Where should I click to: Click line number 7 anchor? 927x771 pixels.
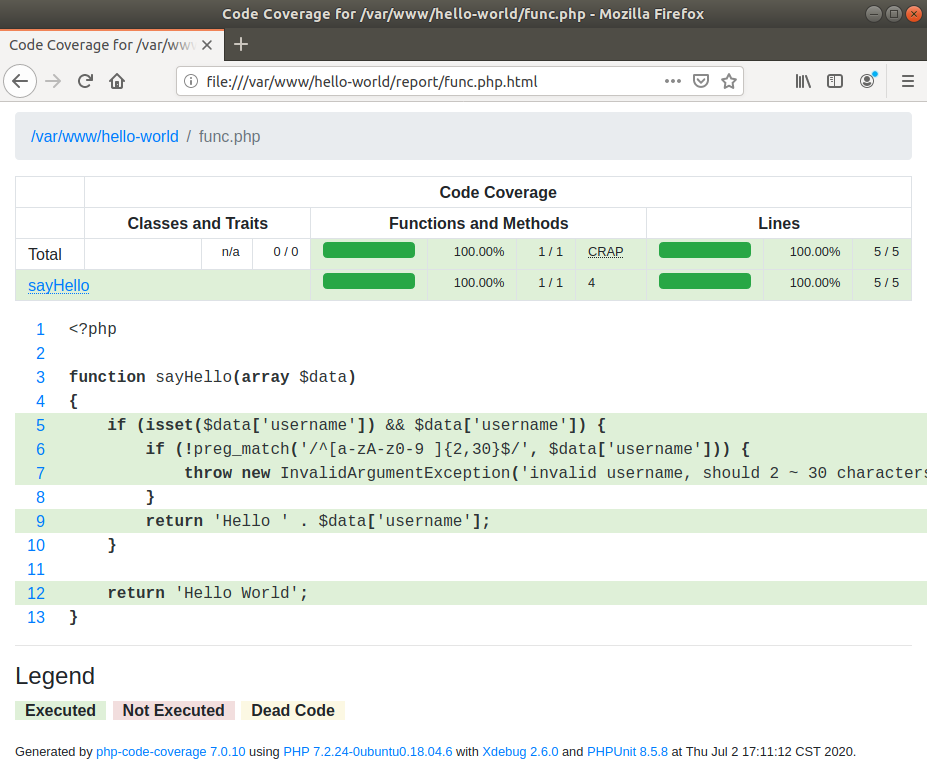(x=40, y=473)
